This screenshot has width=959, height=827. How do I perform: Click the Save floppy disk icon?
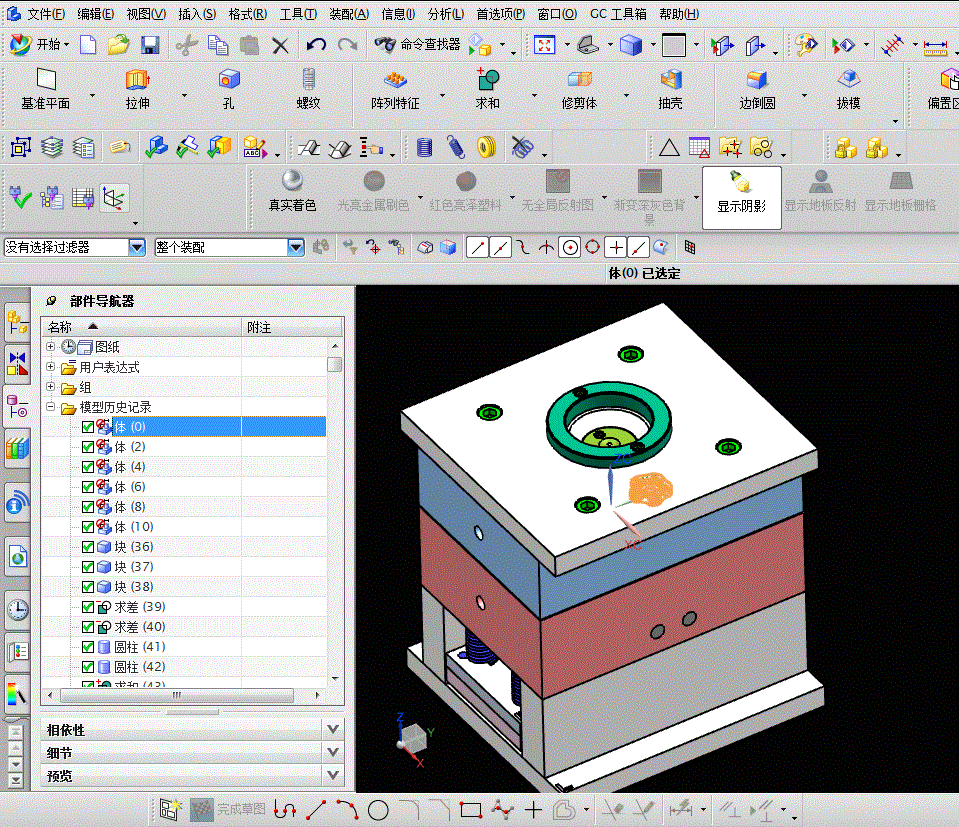(150, 45)
